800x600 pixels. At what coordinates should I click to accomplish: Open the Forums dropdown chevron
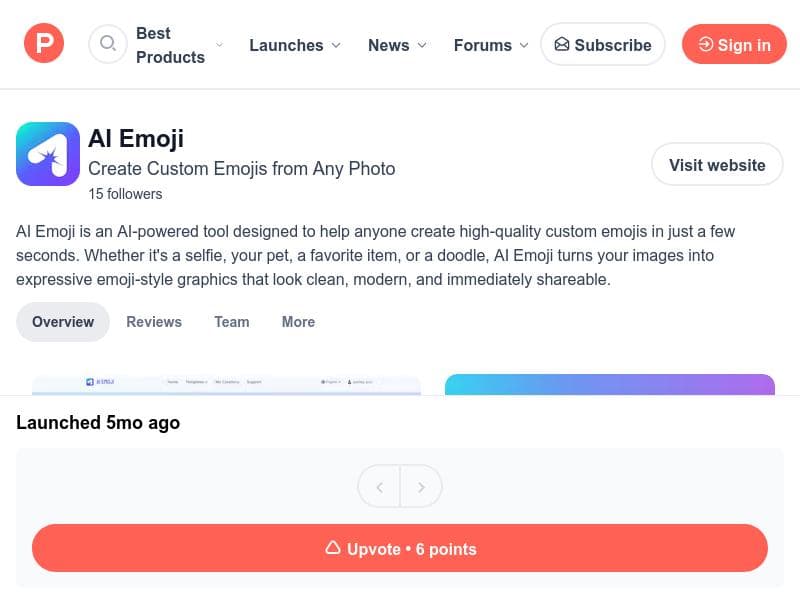523,45
